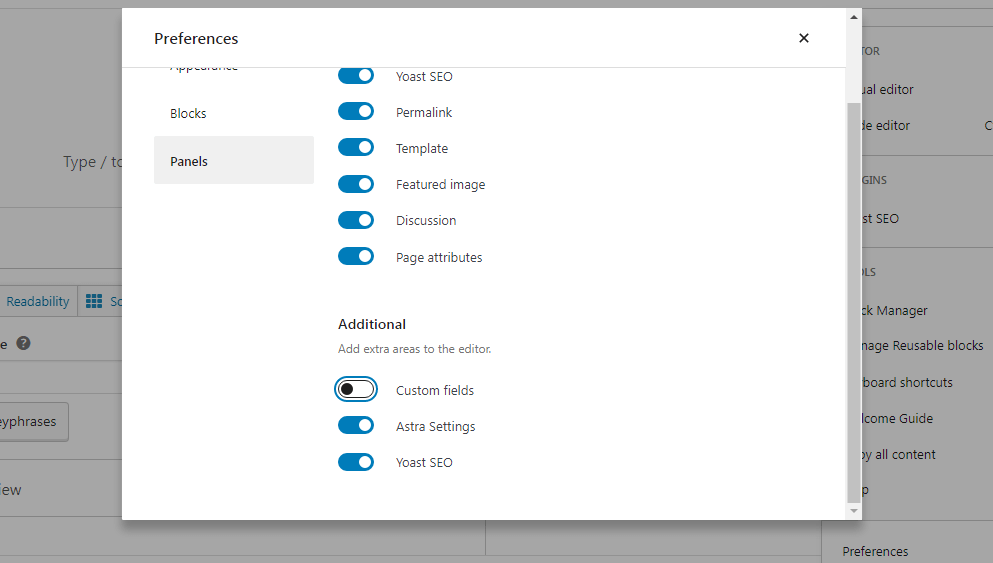Enable the Custom fields toggle
Image resolution: width=993 pixels, height=563 pixels.
pyautogui.click(x=356, y=390)
